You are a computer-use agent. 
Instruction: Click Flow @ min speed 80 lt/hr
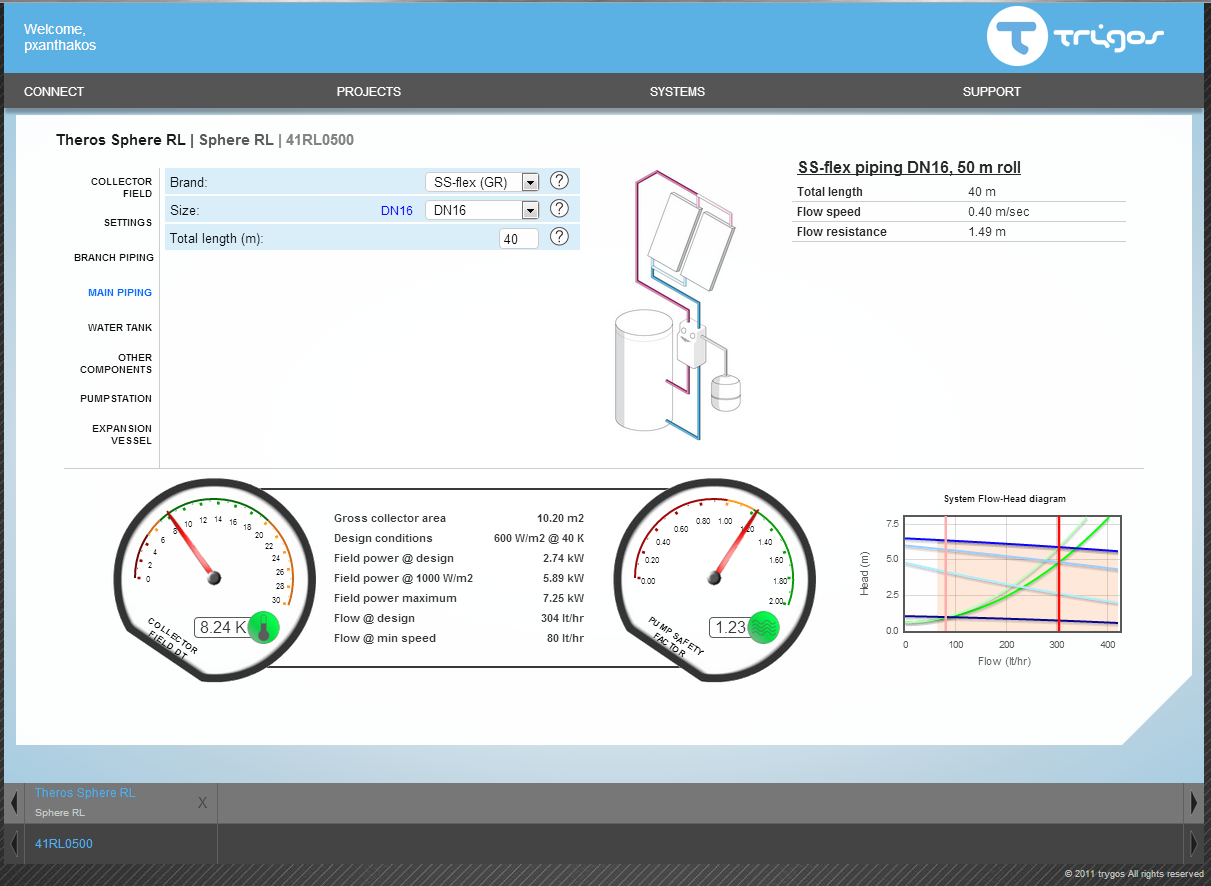565,638
